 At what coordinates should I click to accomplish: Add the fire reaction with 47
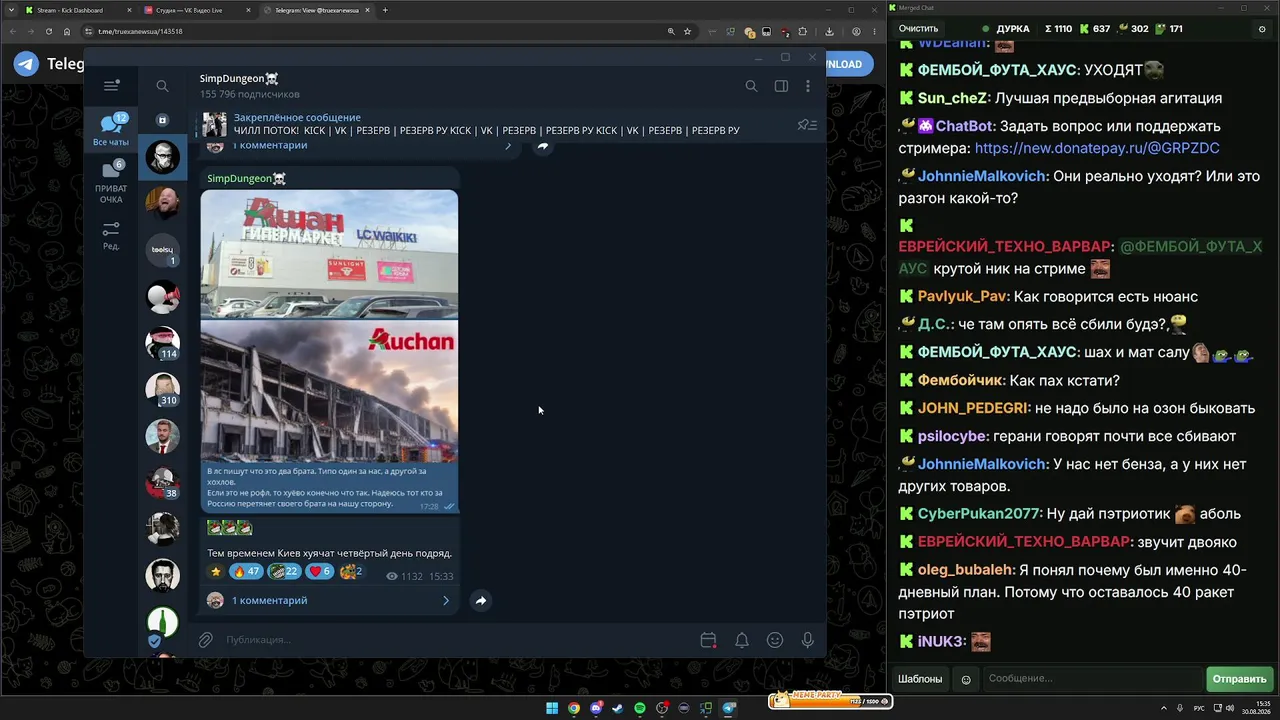click(245, 572)
